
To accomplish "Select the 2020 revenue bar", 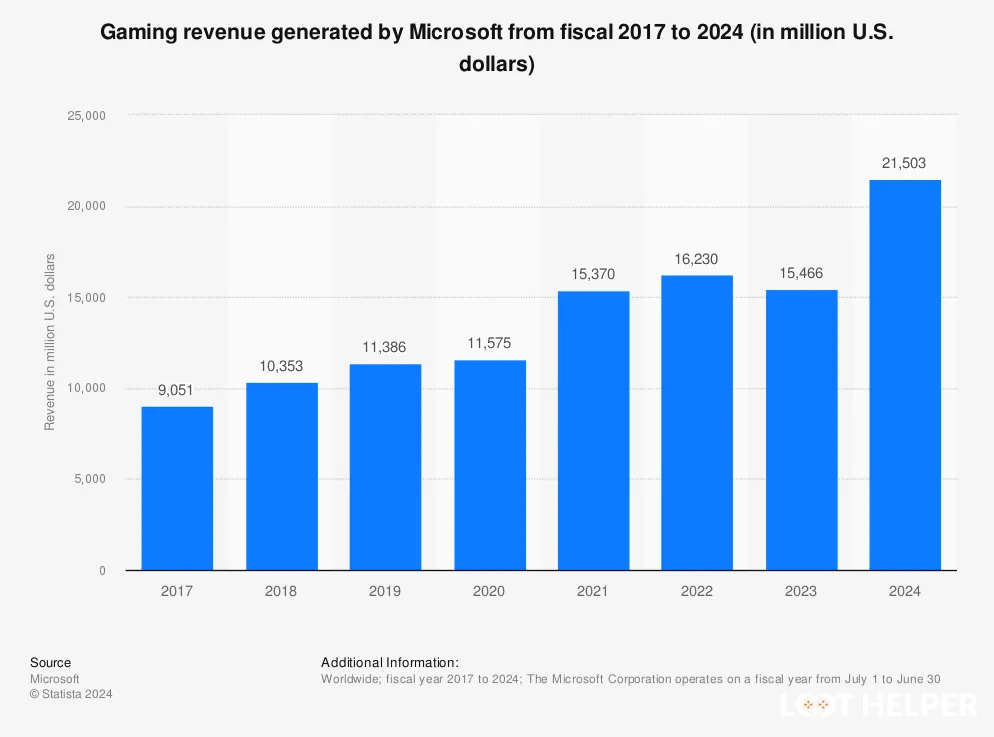I will 489,465.
